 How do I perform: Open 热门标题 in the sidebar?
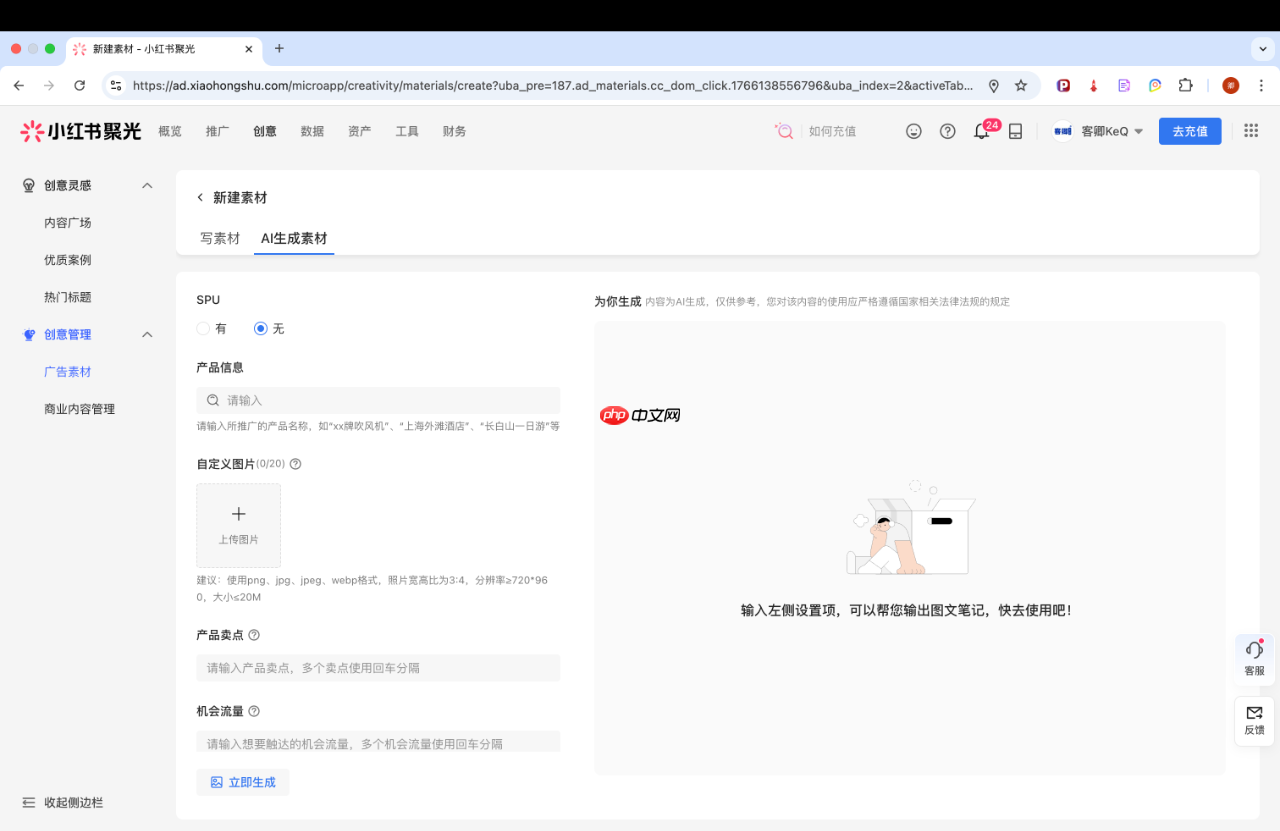(68, 297)
